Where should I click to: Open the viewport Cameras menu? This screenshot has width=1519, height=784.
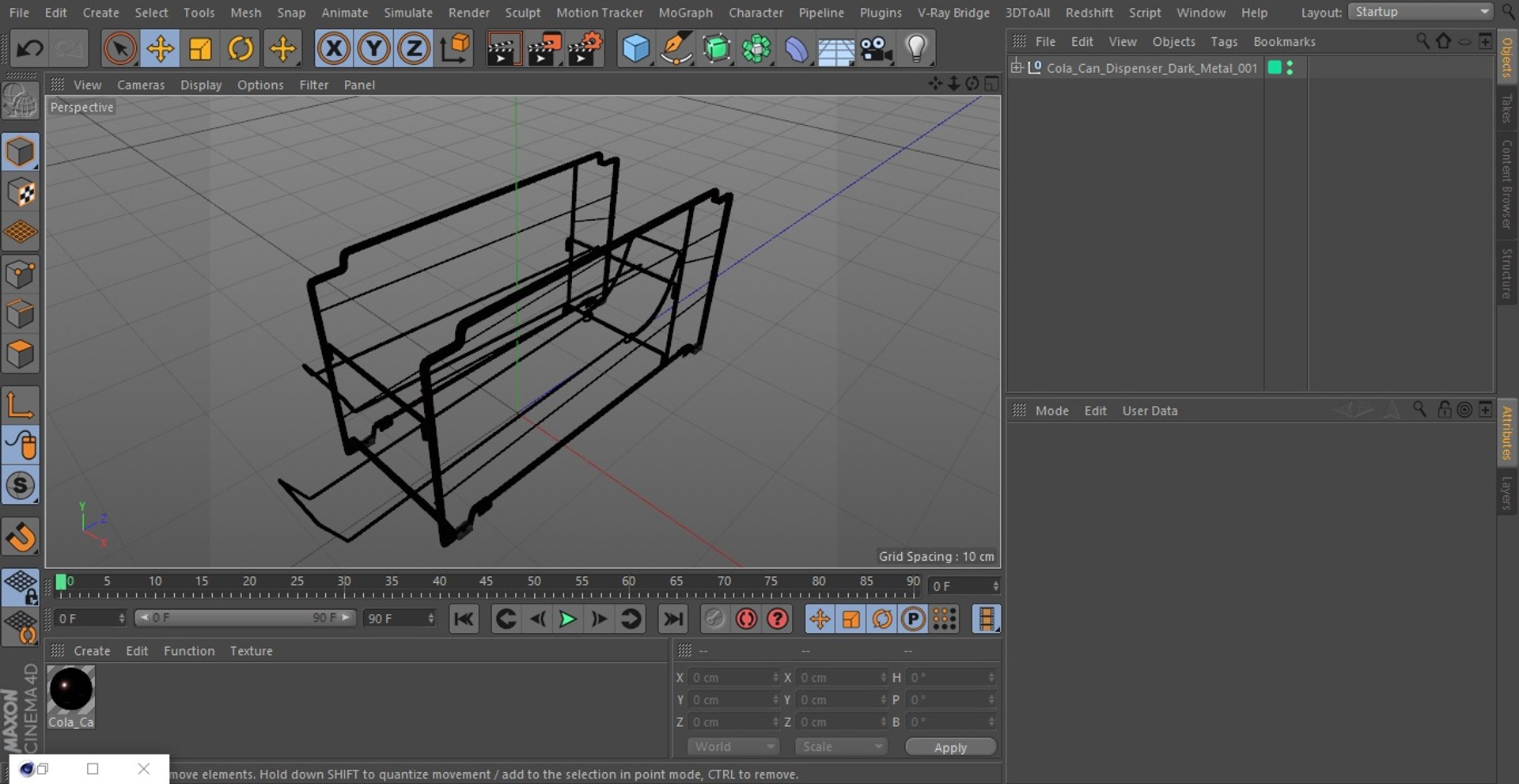tap(141, 85)
